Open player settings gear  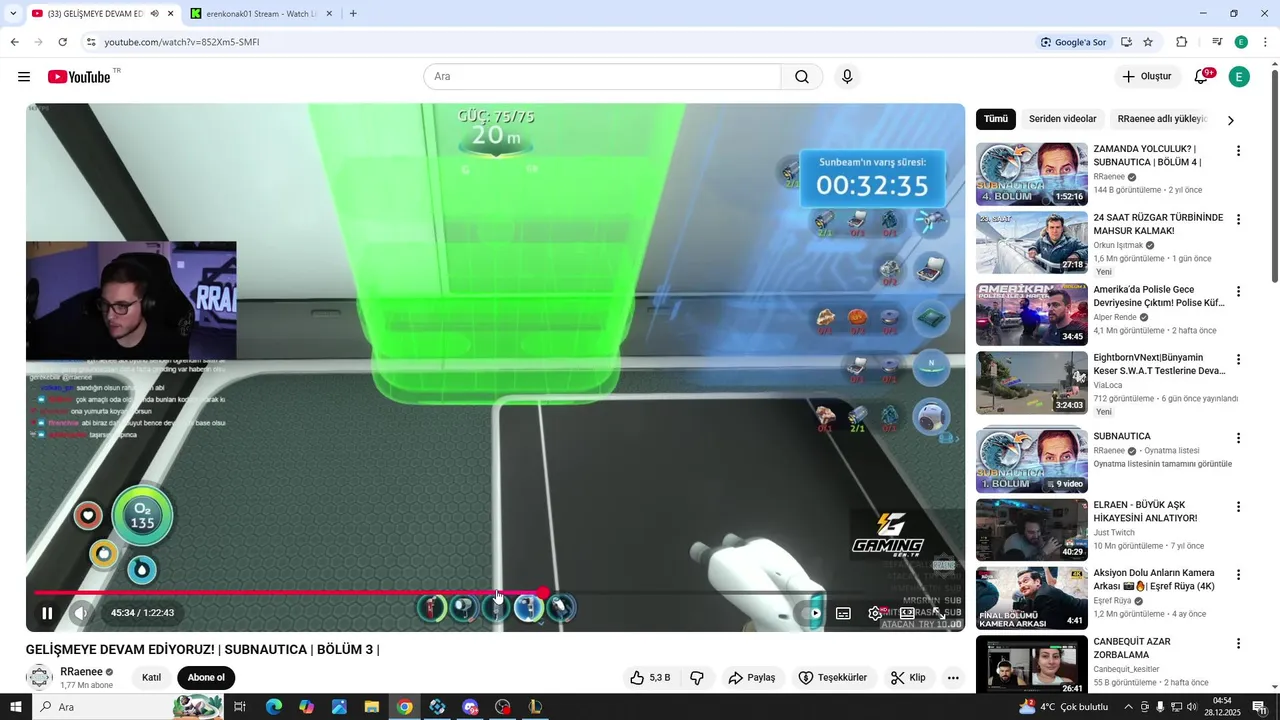click(875, 613)
